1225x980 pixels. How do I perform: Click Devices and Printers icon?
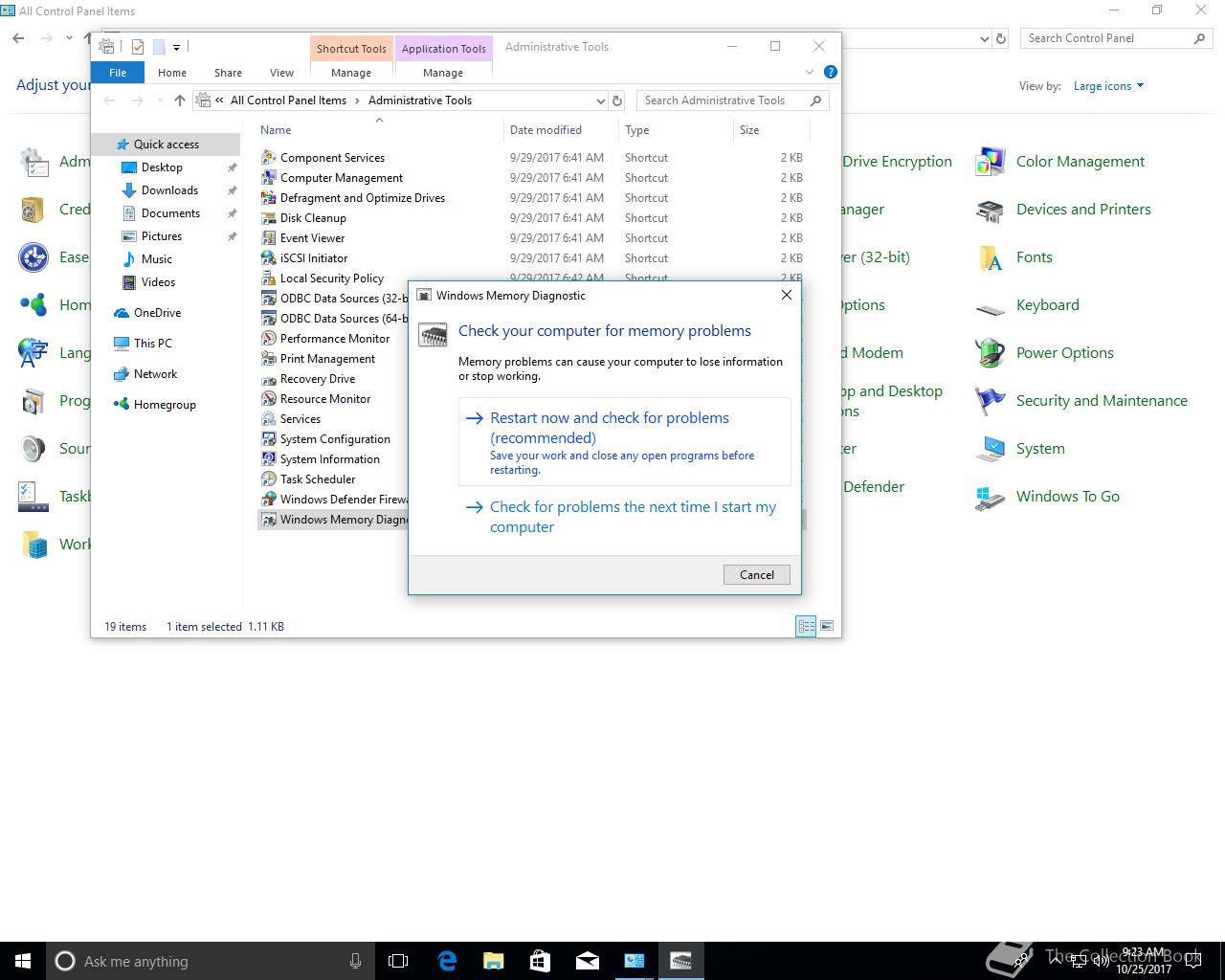point(991,210)
